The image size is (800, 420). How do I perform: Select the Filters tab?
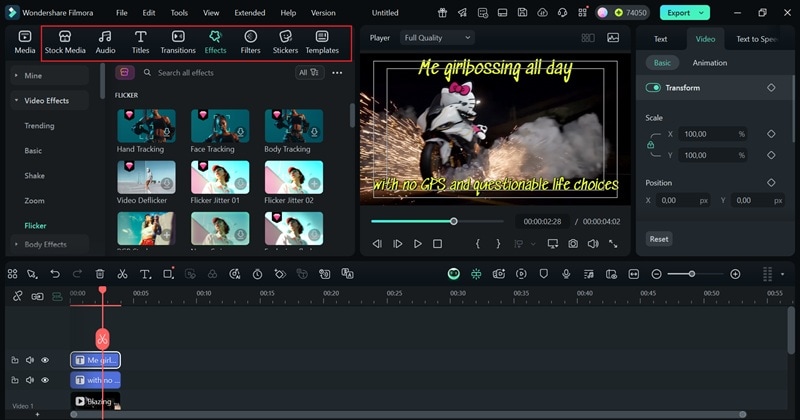click(250, 42)
